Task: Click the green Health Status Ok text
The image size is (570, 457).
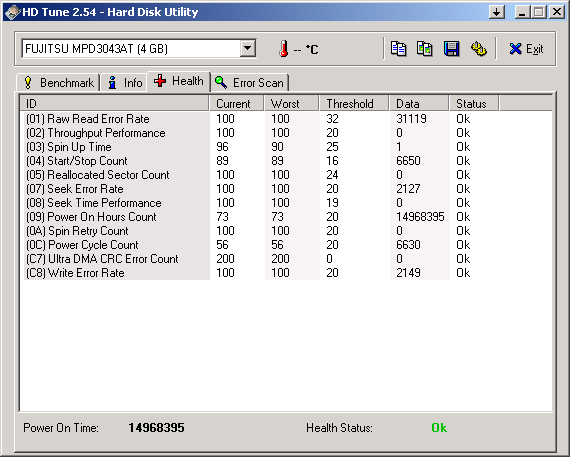Action: pyautogui.click(x=439, y=428)
